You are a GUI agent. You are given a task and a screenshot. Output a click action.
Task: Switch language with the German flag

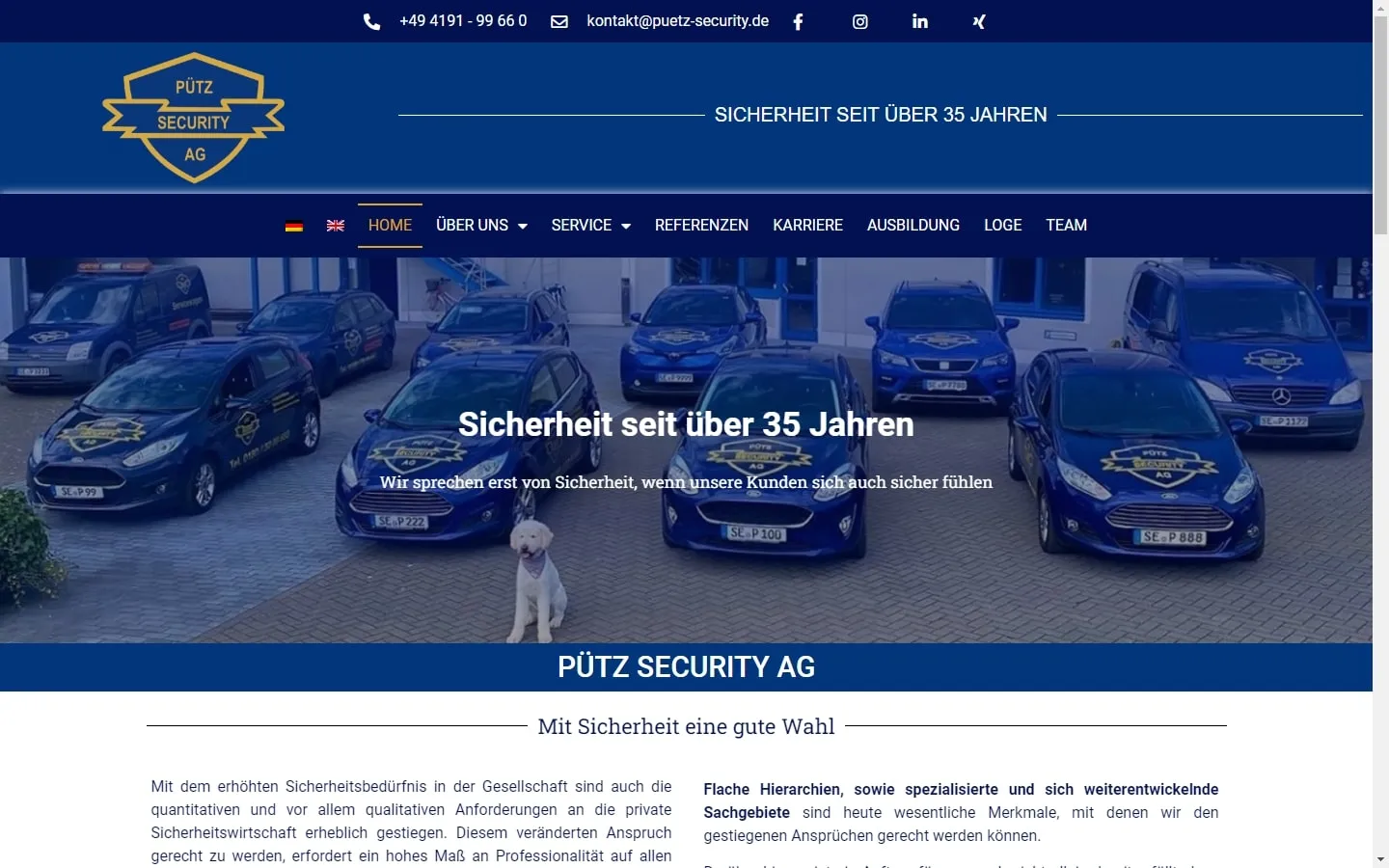(294, 226)
